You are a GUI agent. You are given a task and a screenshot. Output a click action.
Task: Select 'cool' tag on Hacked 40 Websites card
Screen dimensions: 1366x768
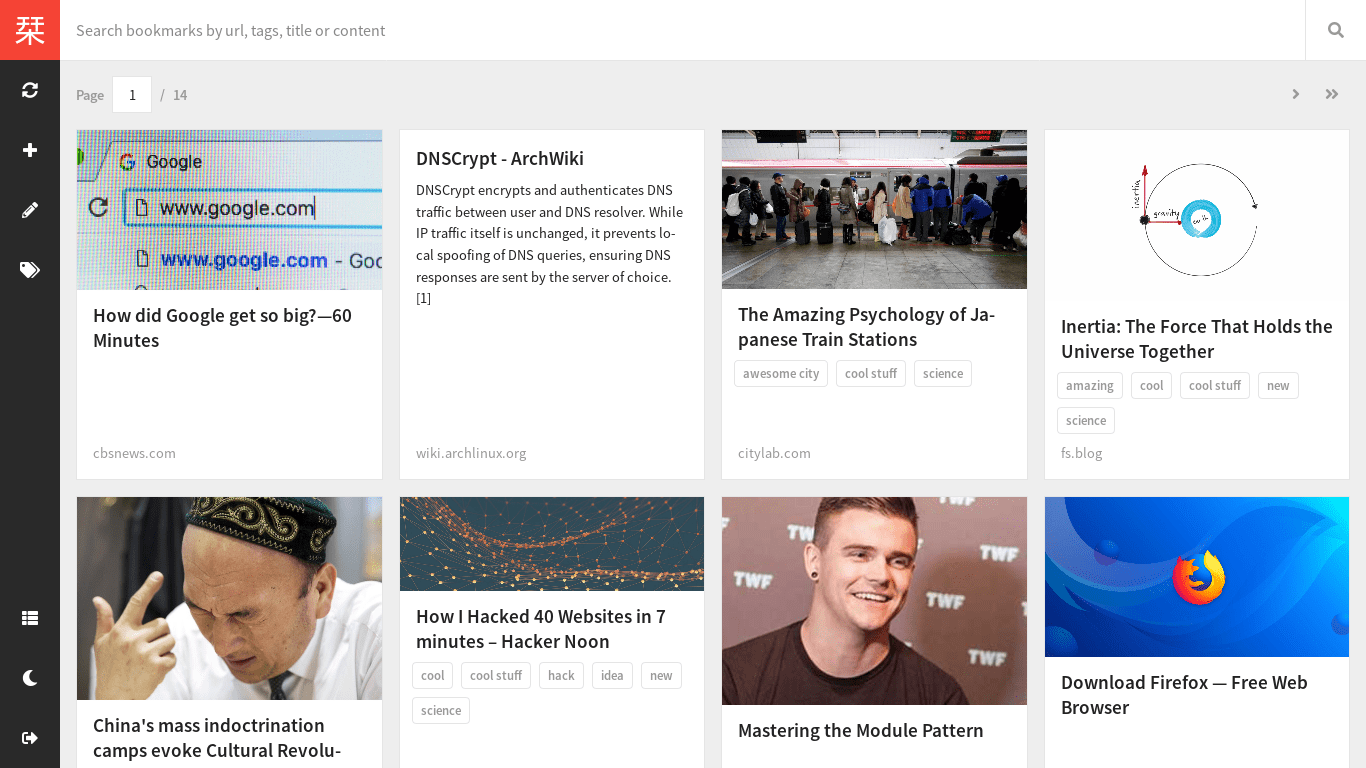tap(433, 676)
